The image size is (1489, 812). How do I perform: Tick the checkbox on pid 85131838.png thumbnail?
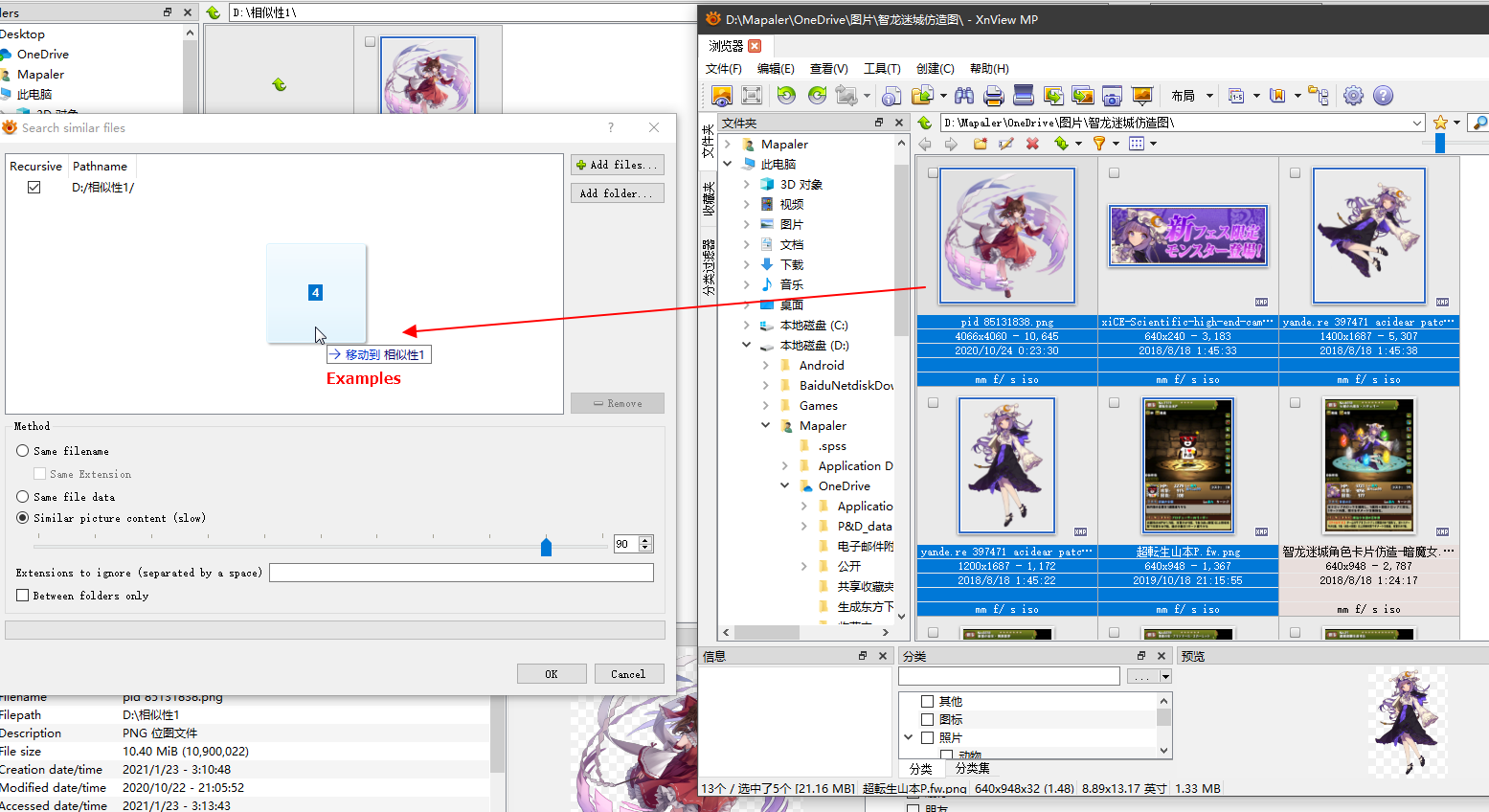click(933, 173)
